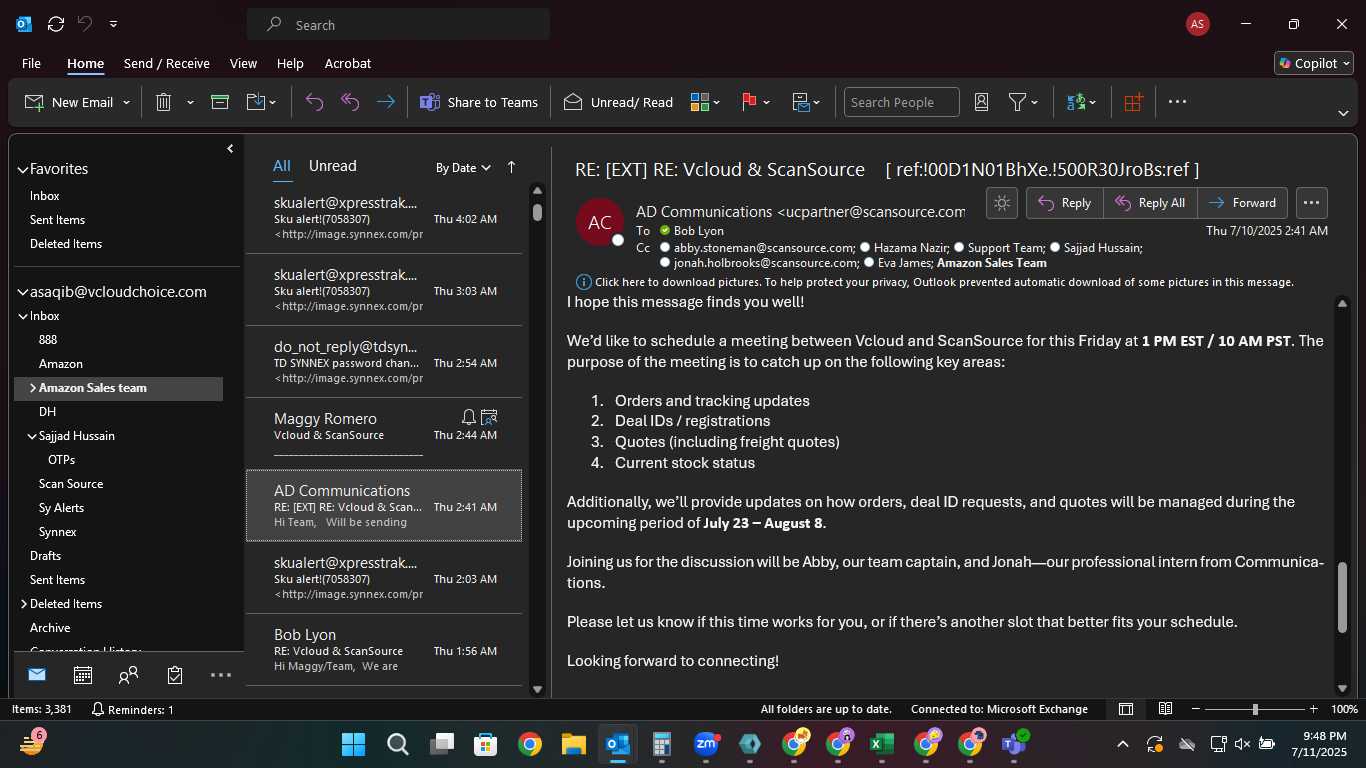Click the ribbon Forward arrow icon
1366x768 pixels.
click(x=386, y=102)
